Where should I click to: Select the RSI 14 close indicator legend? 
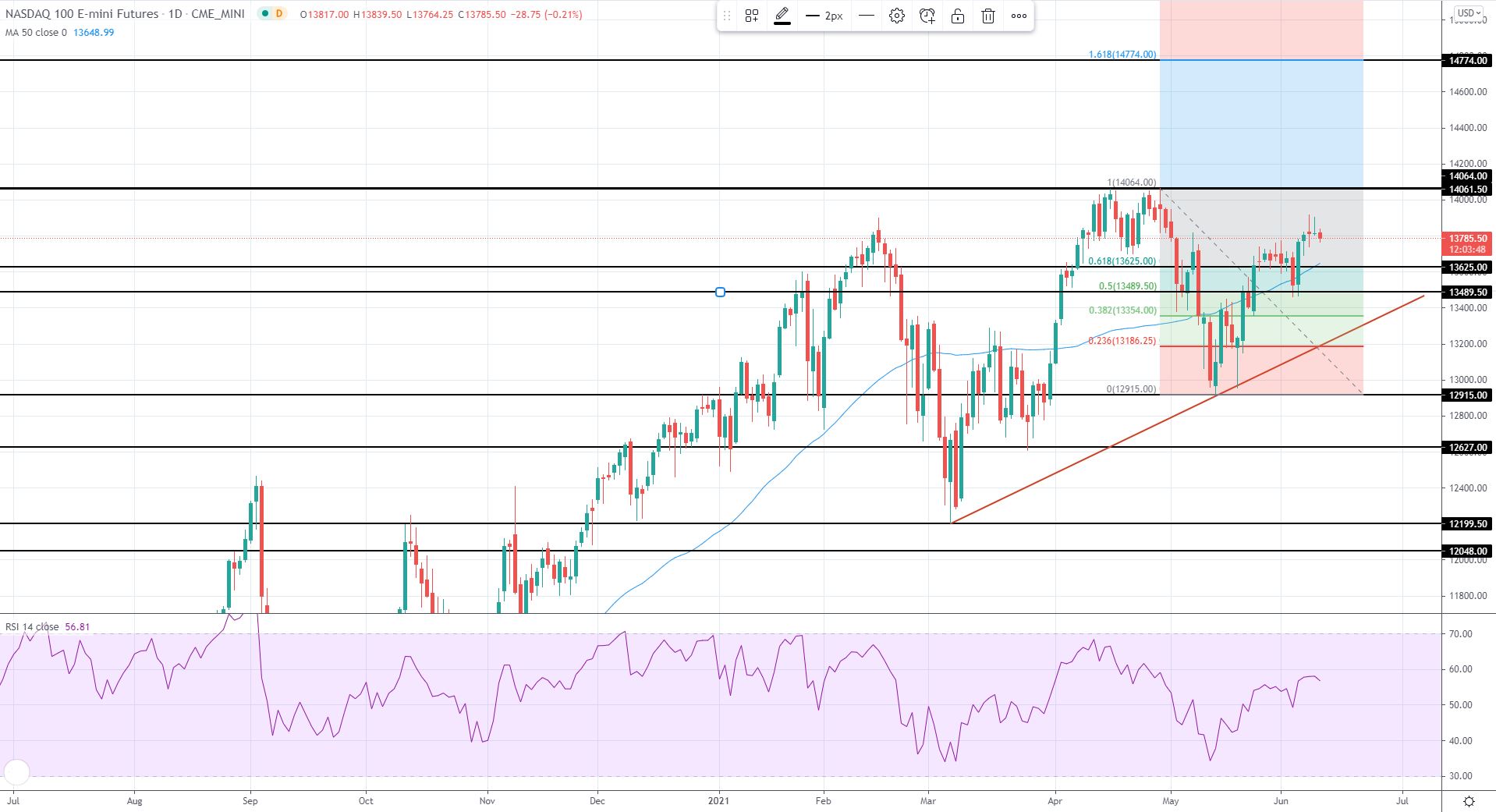pyautogui.click(x=32, y=626)
